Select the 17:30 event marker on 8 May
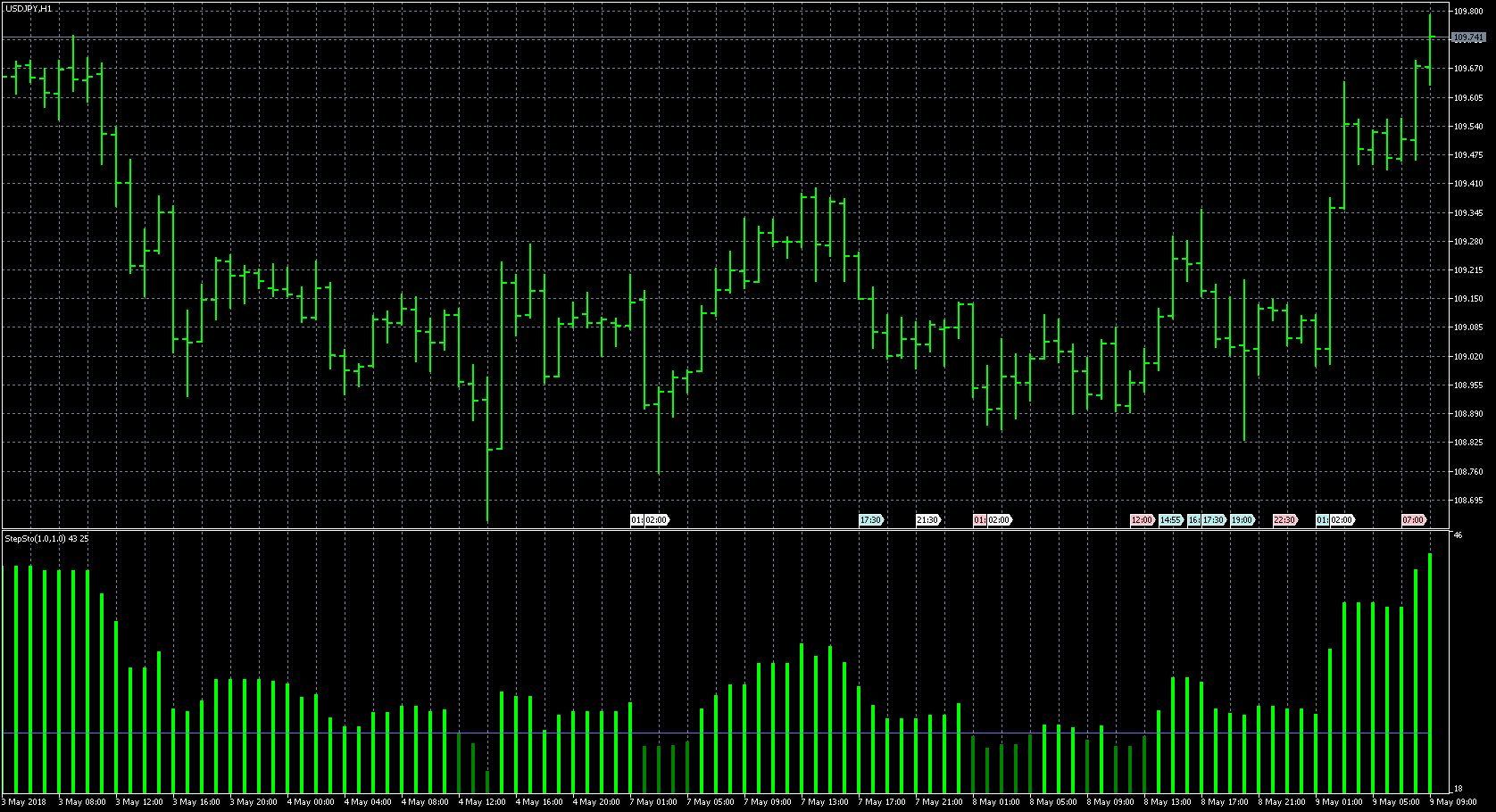Screen dimensions: 1496x812 click(x=1214, y=520)
